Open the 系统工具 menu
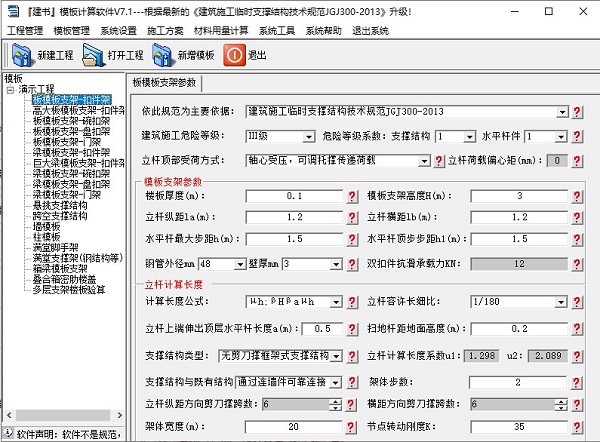This screenshot has height=442, width=600. pyautogui.click(x=277, y=31)
